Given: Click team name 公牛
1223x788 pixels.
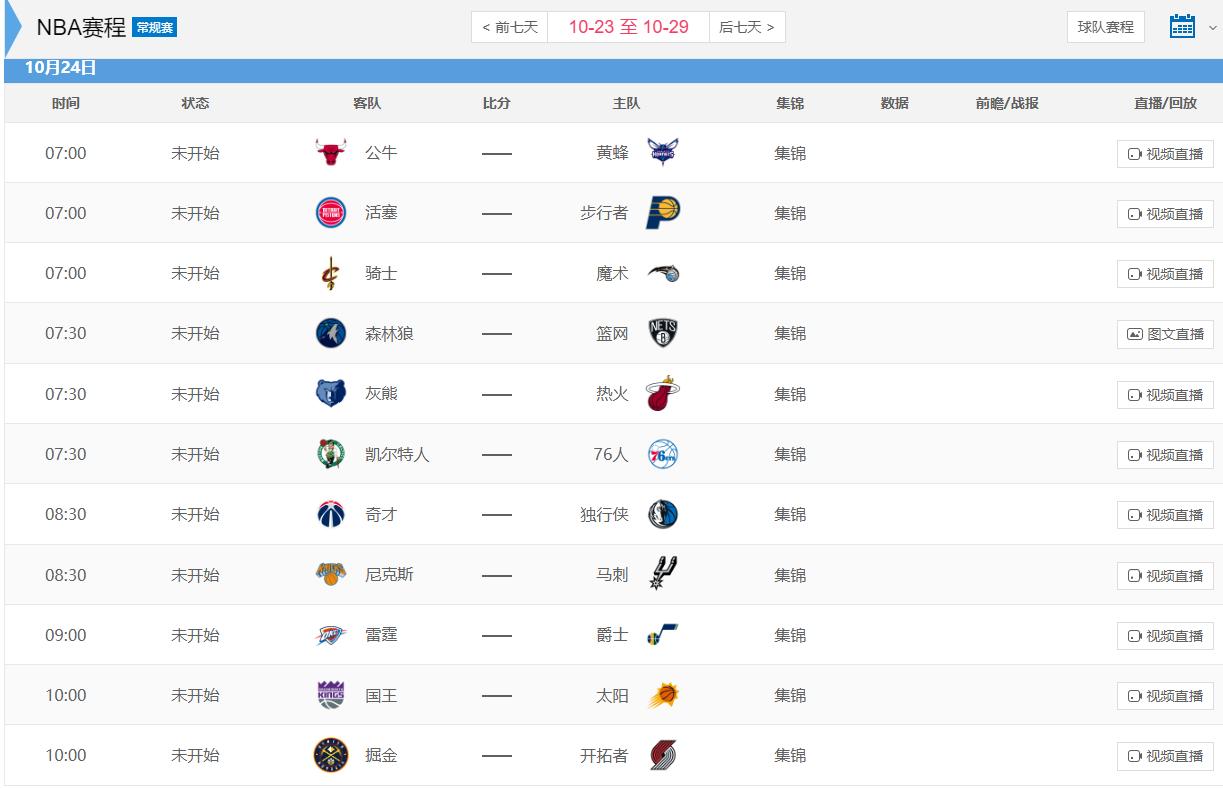Looking at the screenshot, I should click(x=381, y=153).
